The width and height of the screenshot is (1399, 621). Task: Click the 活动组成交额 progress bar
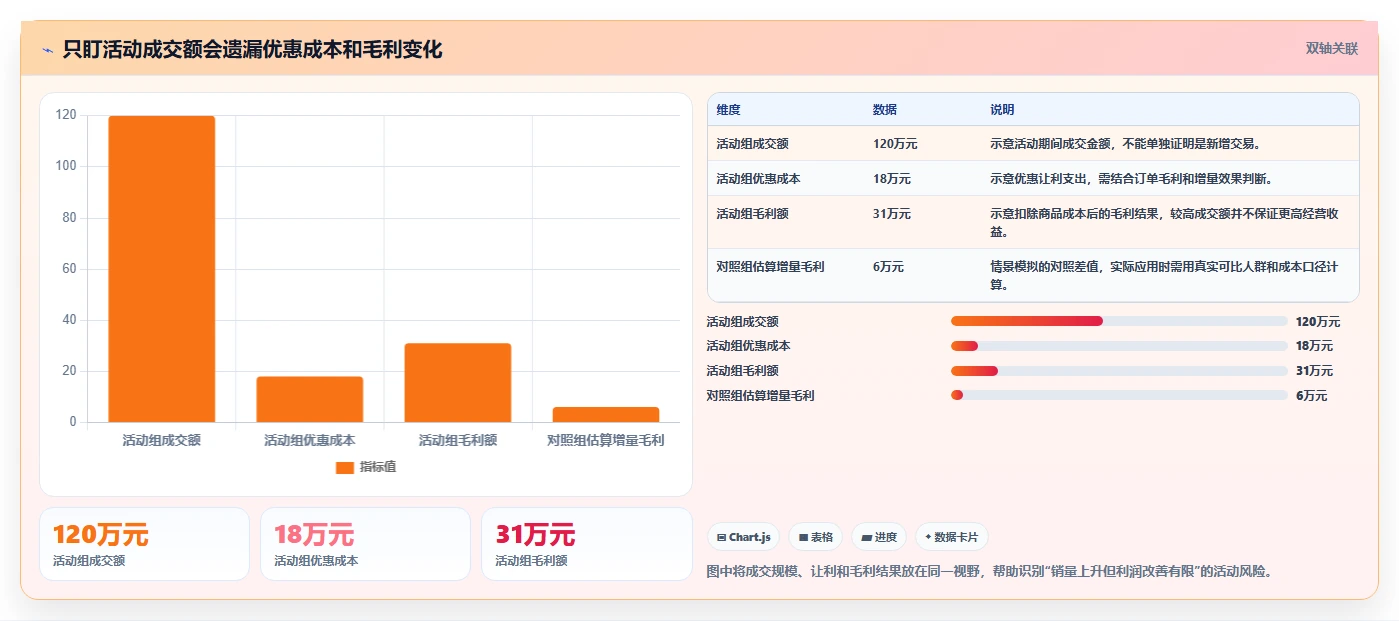1119,321
